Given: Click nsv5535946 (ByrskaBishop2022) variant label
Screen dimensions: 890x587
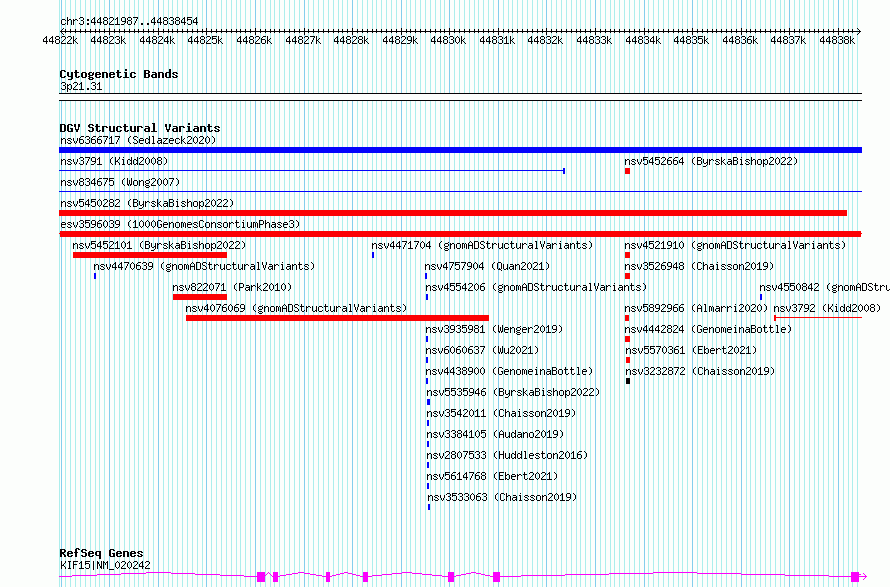Looking at the screenshot, I should click(513, 392).
